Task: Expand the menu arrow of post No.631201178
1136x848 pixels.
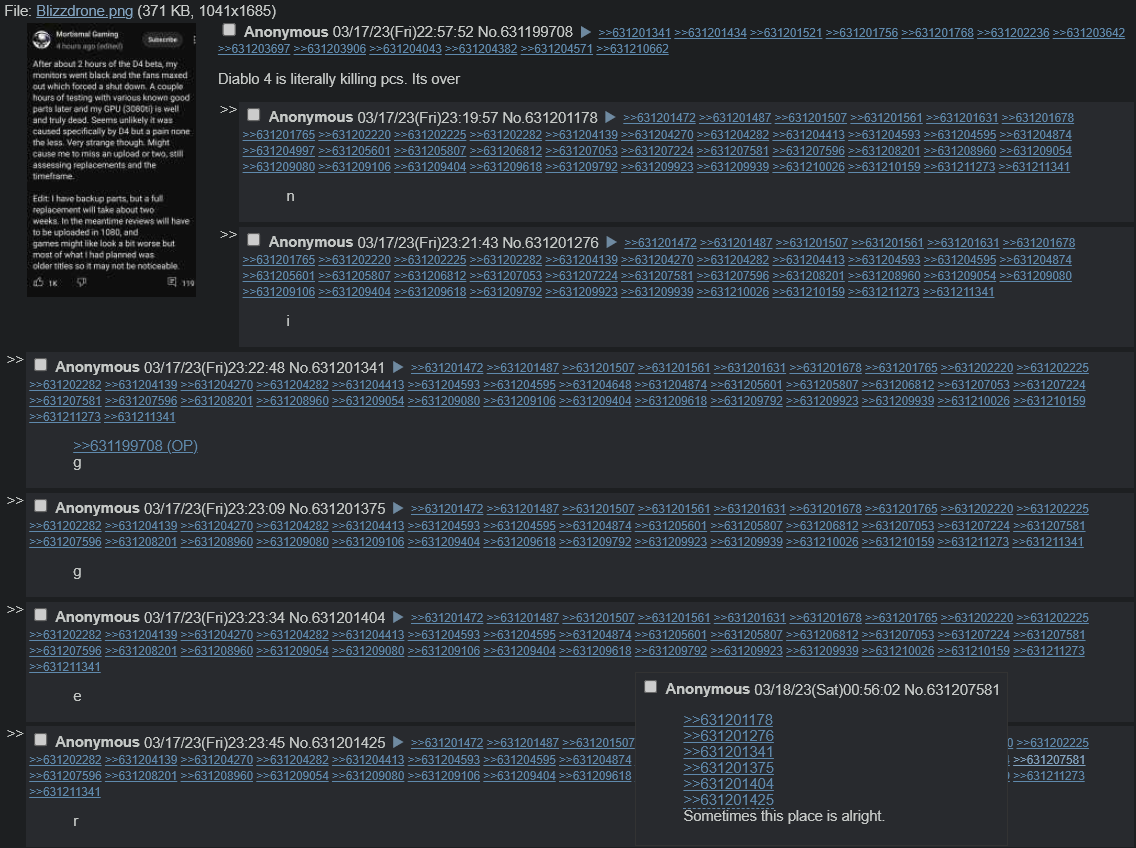Action: click(610, 117)
